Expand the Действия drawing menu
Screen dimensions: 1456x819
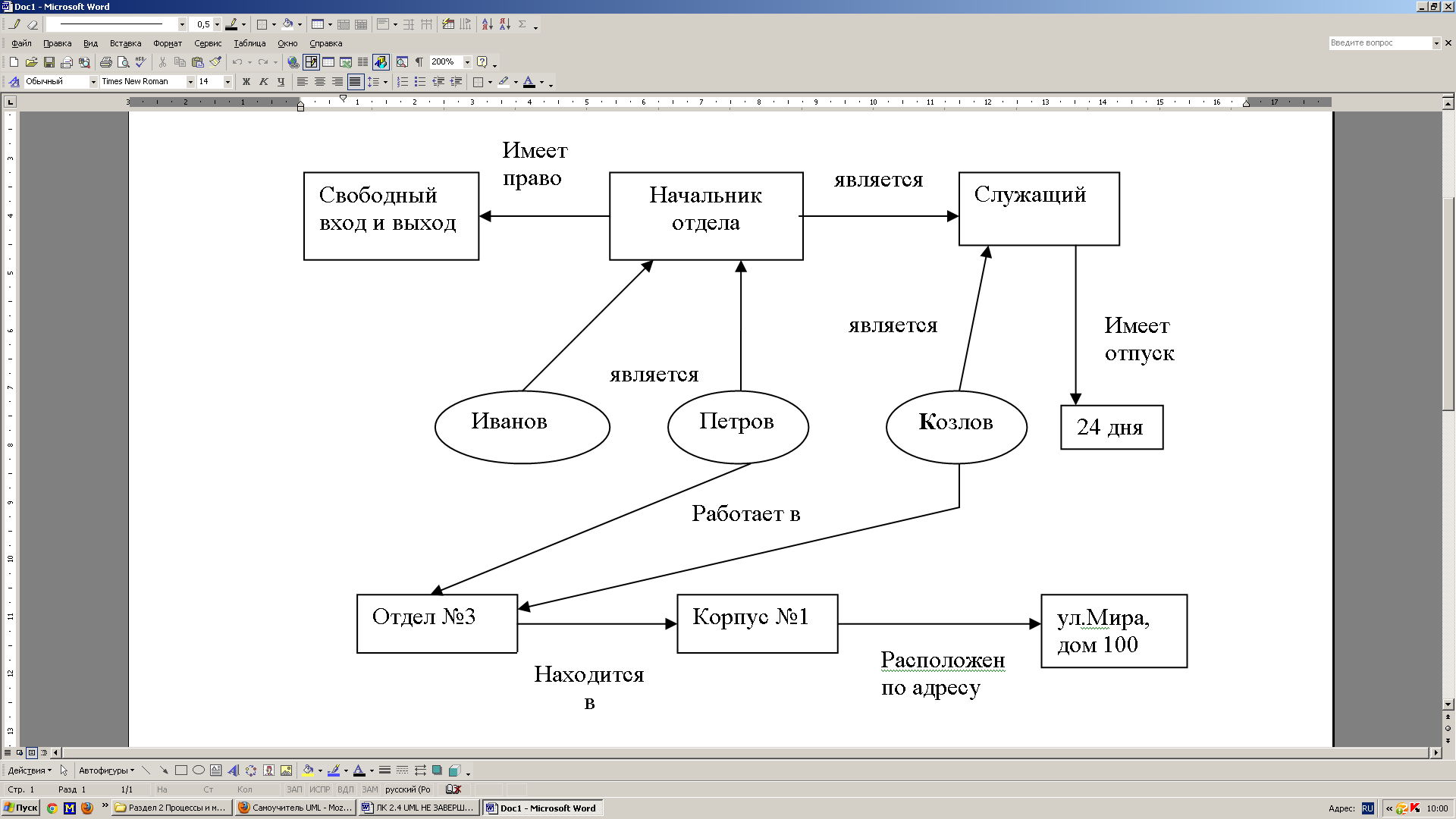tap(30, 770)
